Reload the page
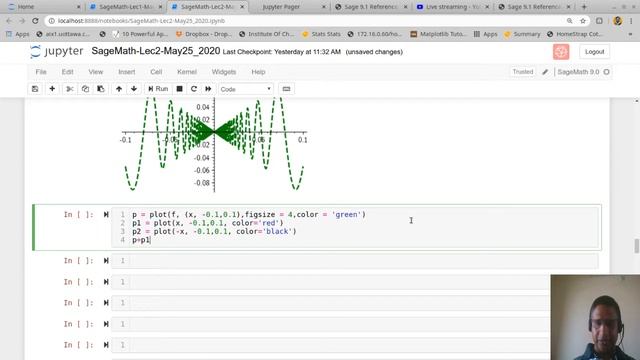 36,21
